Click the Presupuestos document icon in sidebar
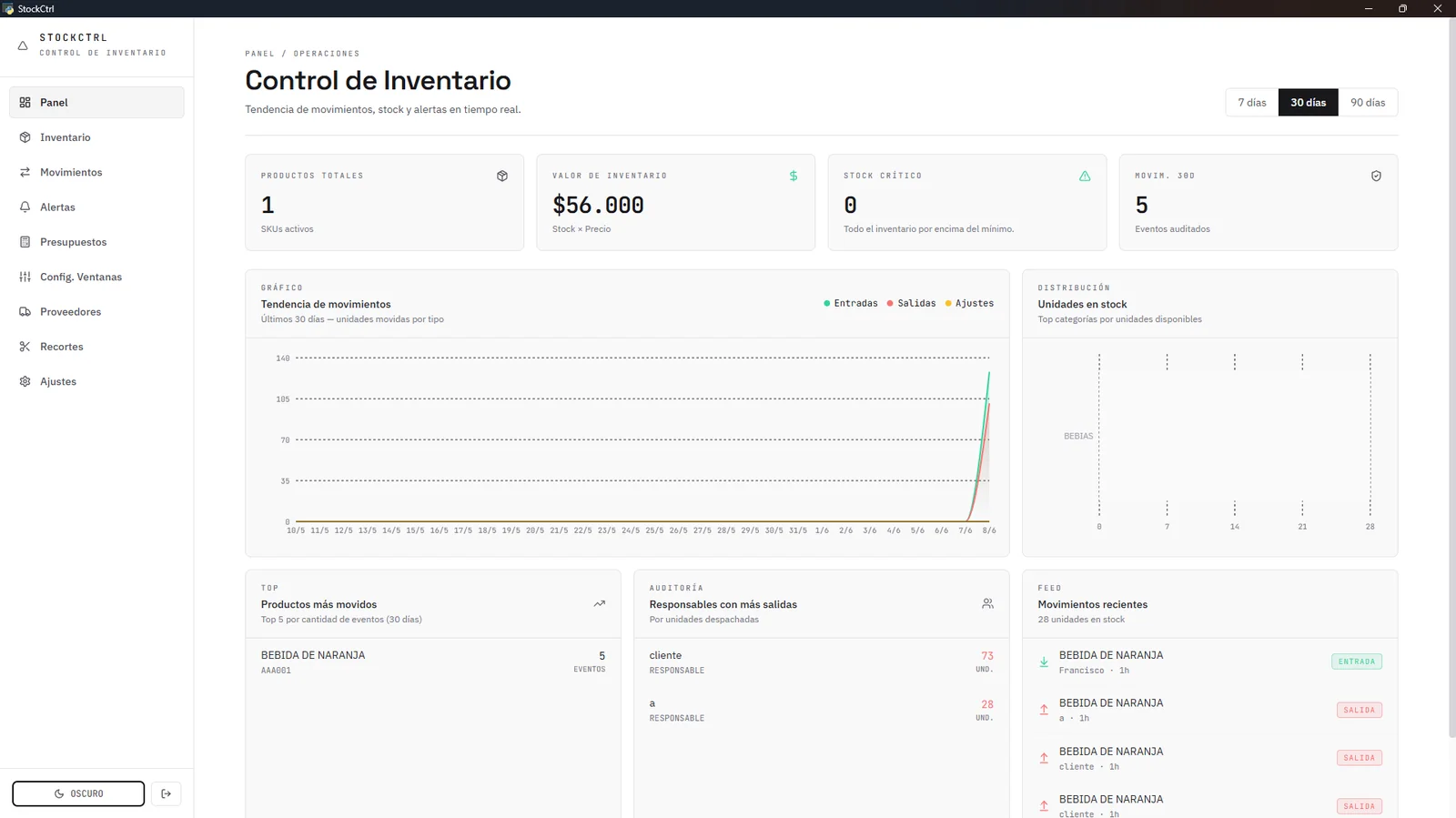 point(25,242)
